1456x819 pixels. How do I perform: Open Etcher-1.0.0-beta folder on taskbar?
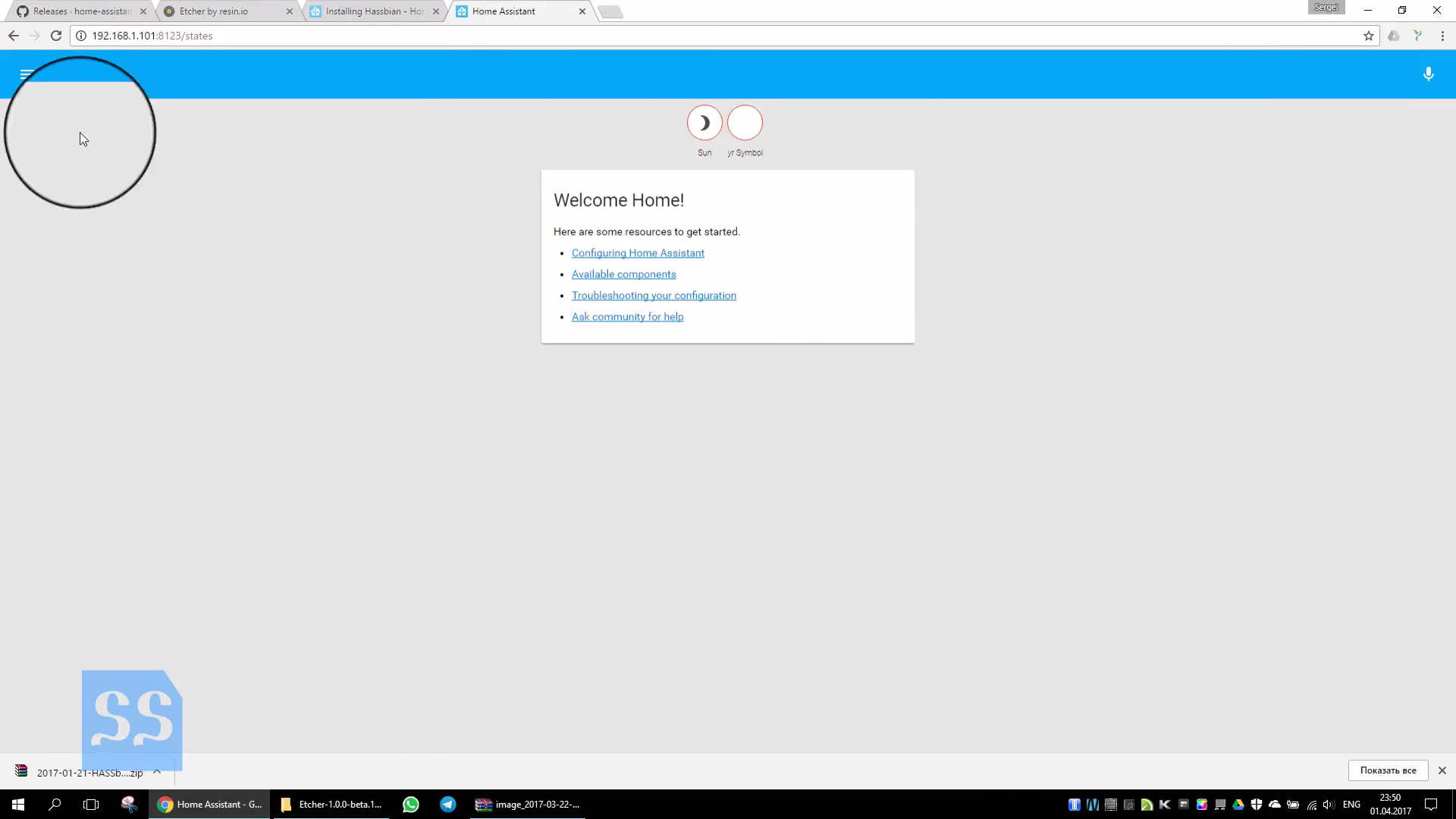(331, 805)
